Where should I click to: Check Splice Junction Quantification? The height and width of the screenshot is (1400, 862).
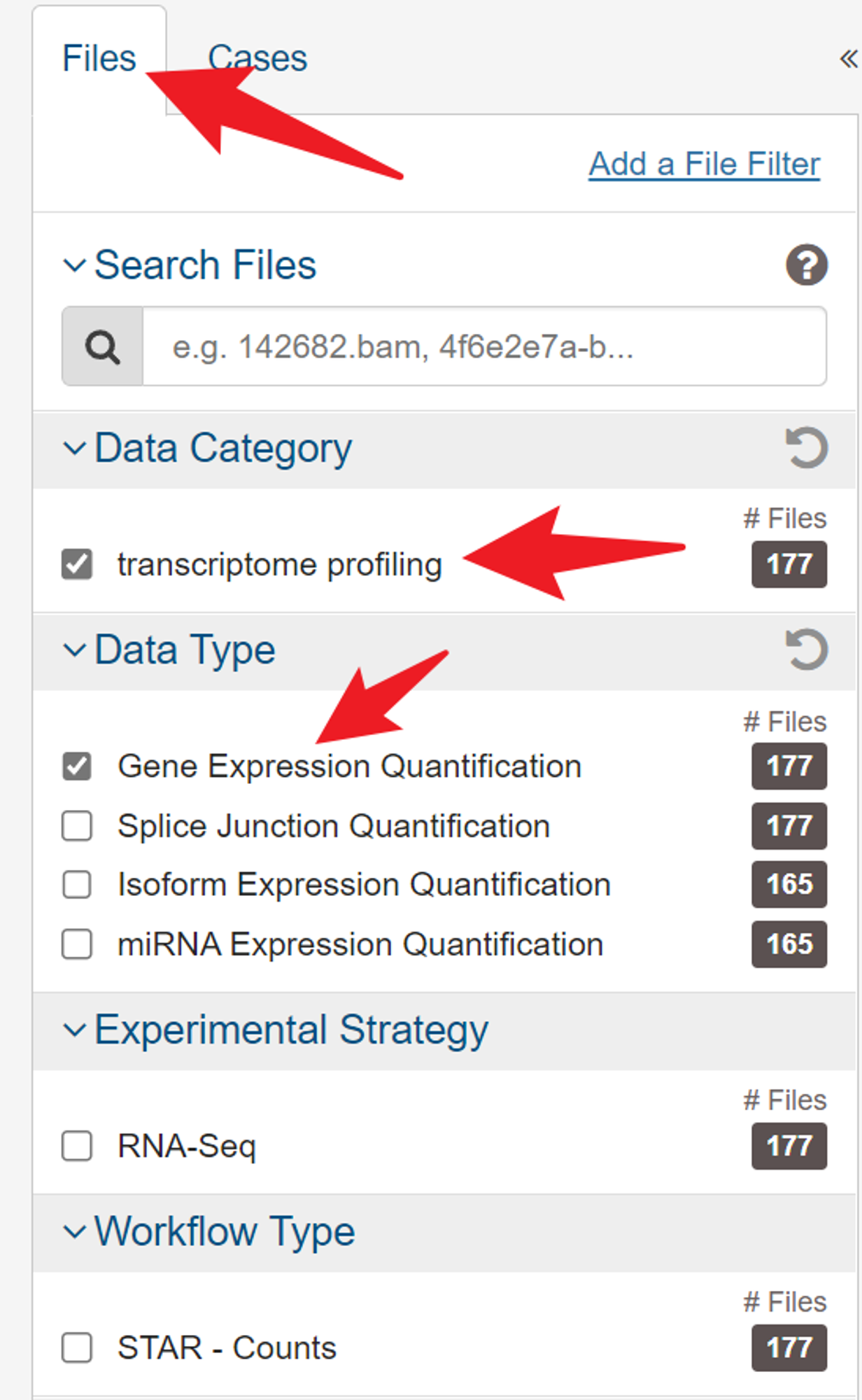coord(77,826)
